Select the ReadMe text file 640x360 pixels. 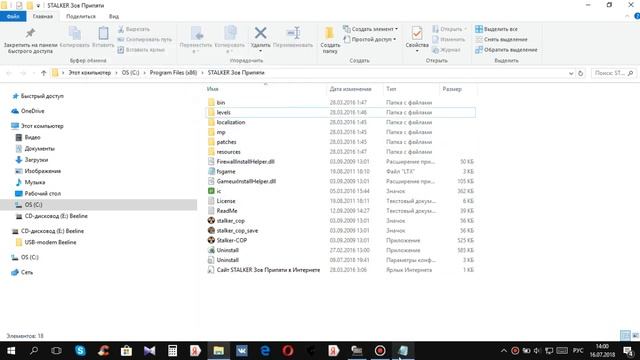click(x=227, y=211)
